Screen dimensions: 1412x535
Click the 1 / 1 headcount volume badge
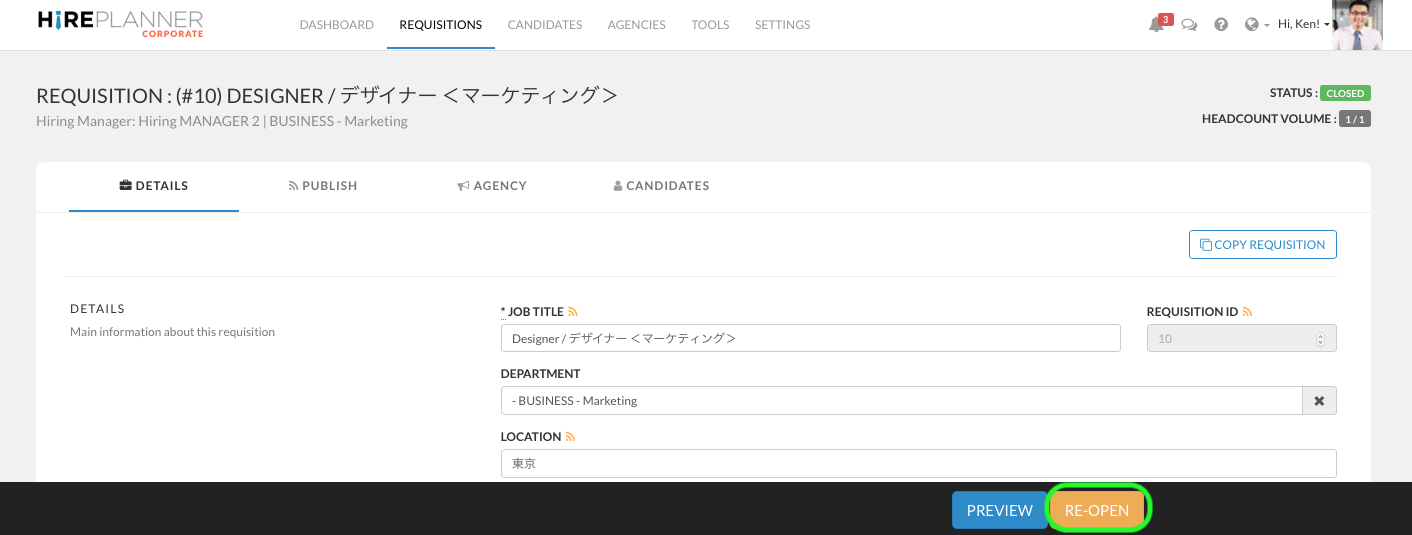pos(1355,119)
